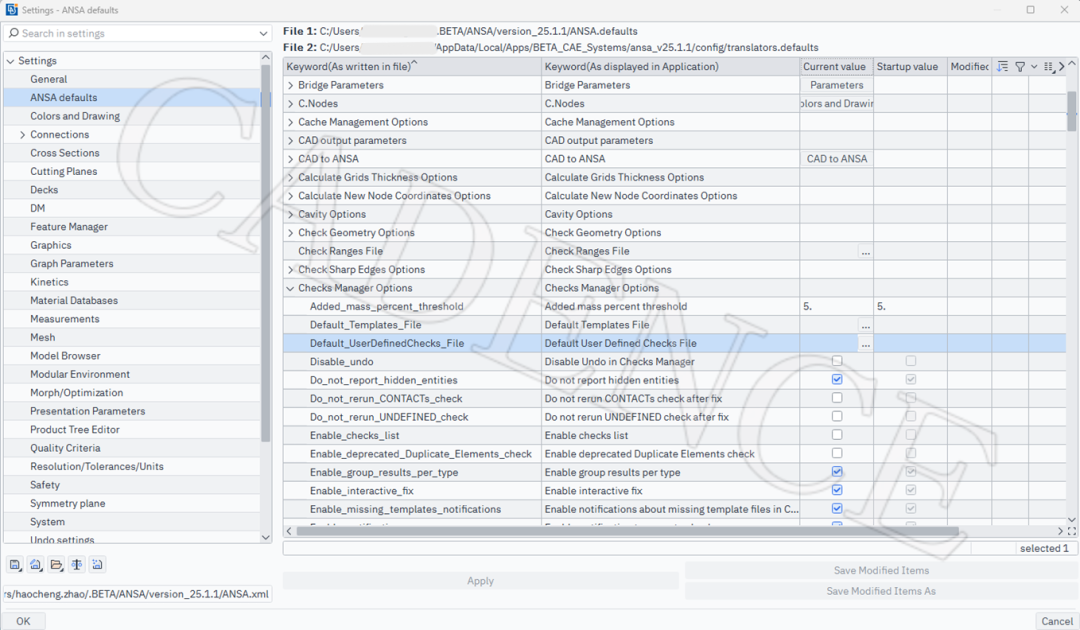Viewport: 1080px width, 630px height.
Task: Open Colors and Drawing settings
Action: tap(75, 116)
